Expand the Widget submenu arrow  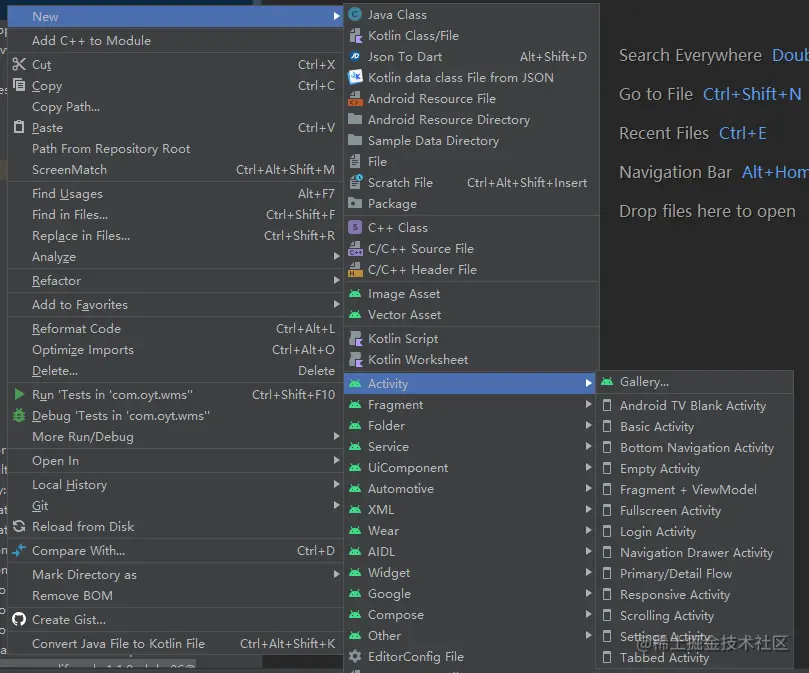(x=588, y=572)
